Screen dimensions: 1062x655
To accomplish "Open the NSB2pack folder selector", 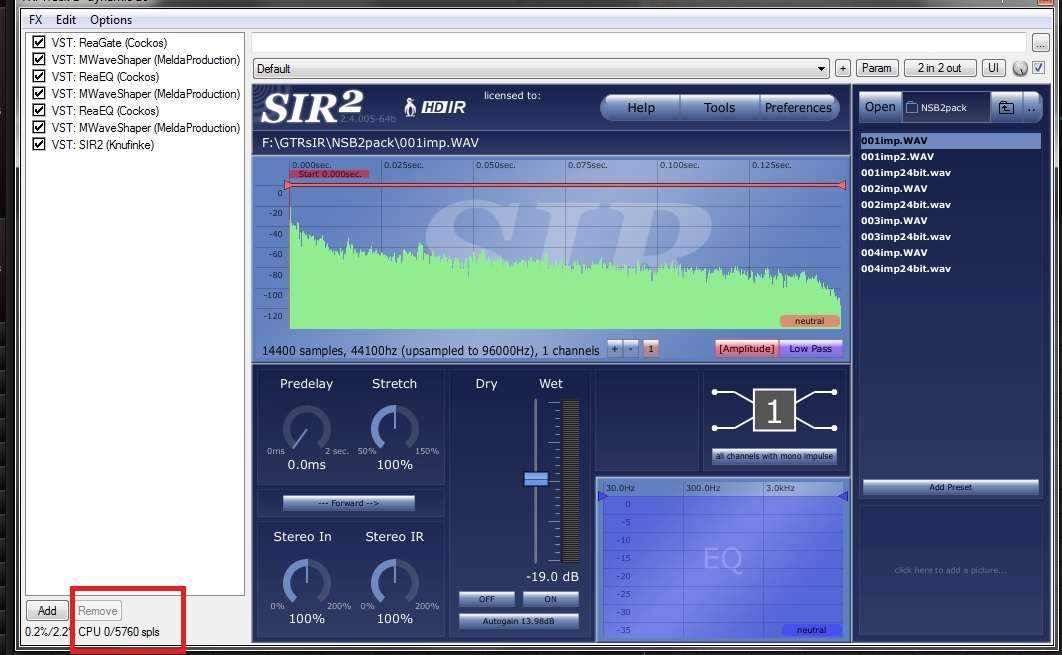I will point(946,107).
